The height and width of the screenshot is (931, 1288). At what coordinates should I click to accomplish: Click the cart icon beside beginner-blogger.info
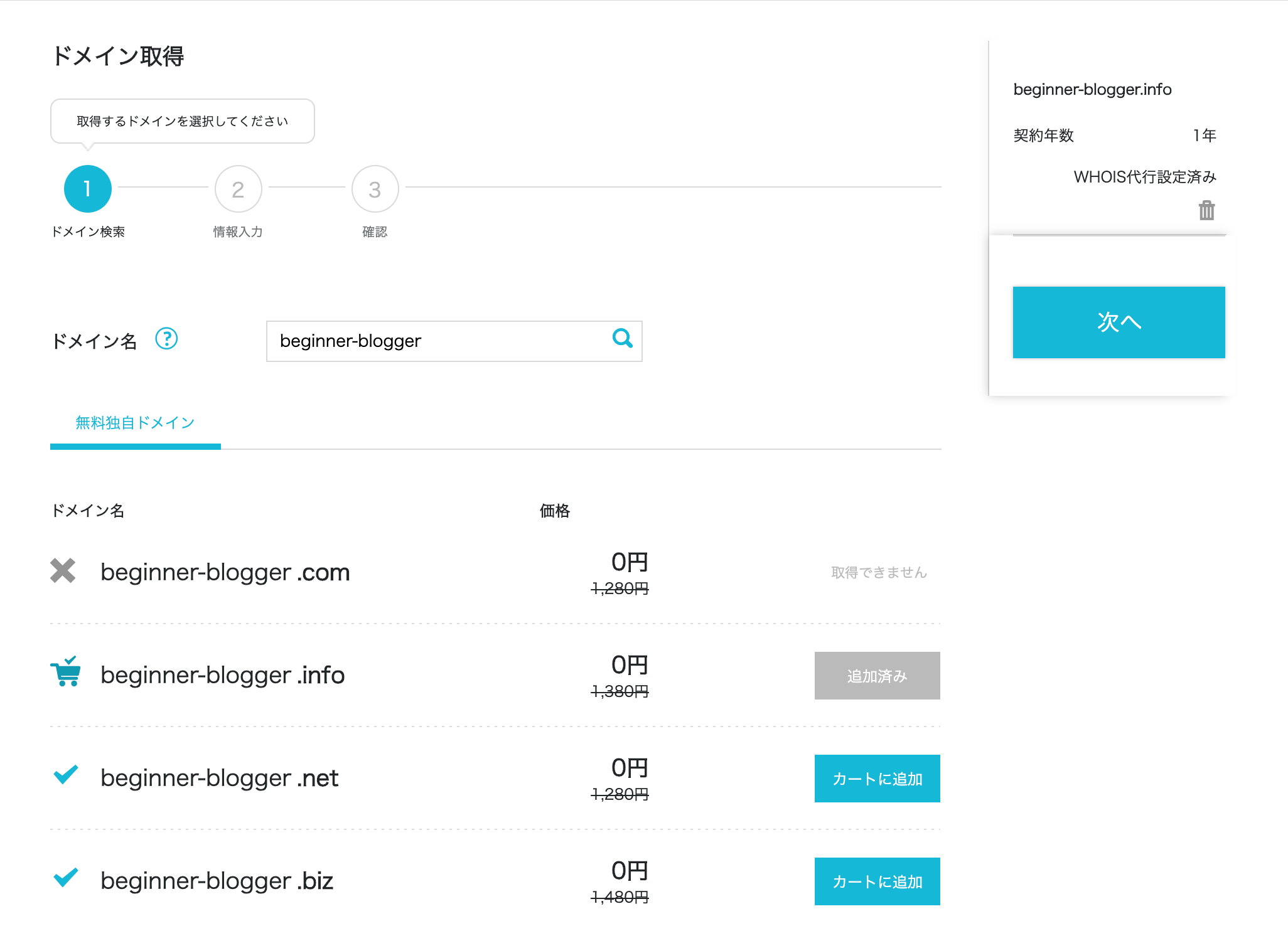coord(65,673)
